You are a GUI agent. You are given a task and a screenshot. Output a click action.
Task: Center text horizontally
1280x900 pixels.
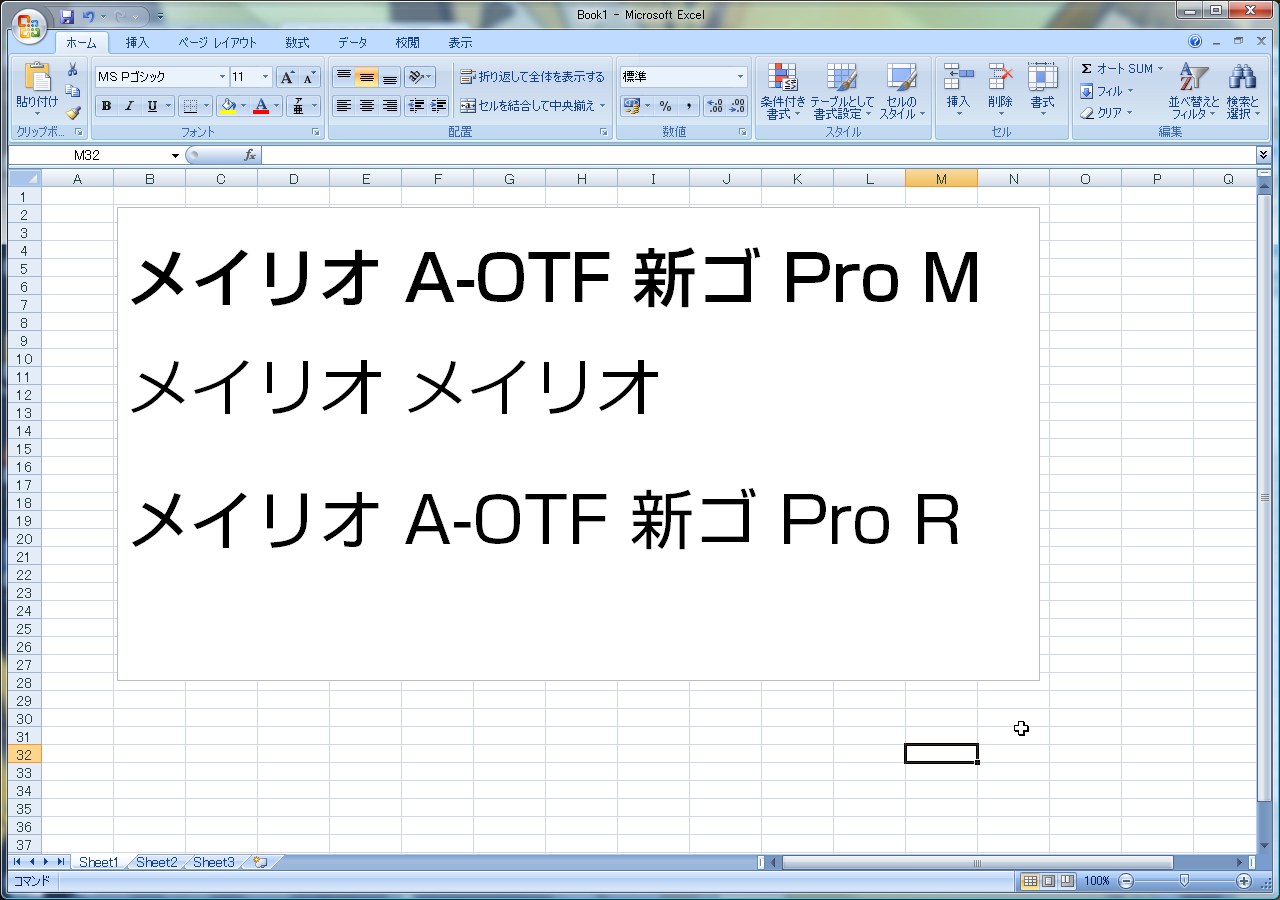click(x=367, y=106)
